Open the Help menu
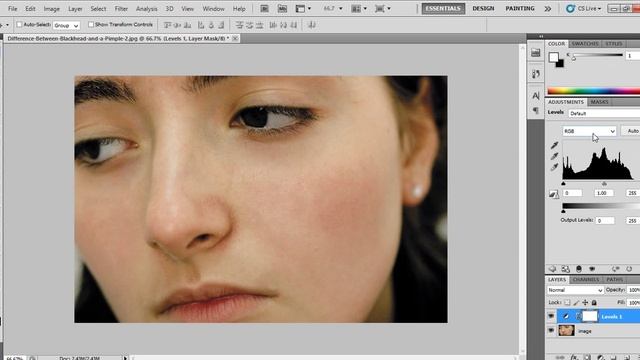Viewport: 640px width, 360px height. point(239,9)
